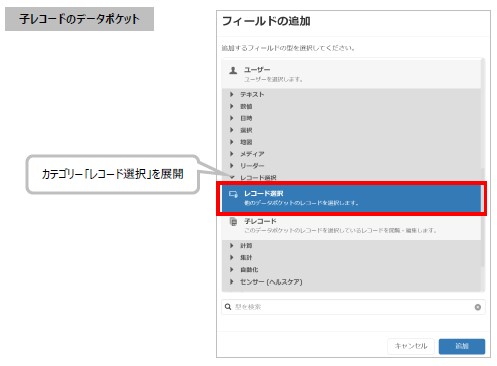
Task: Expand the 自動化 category
Action: coord(351,269)
